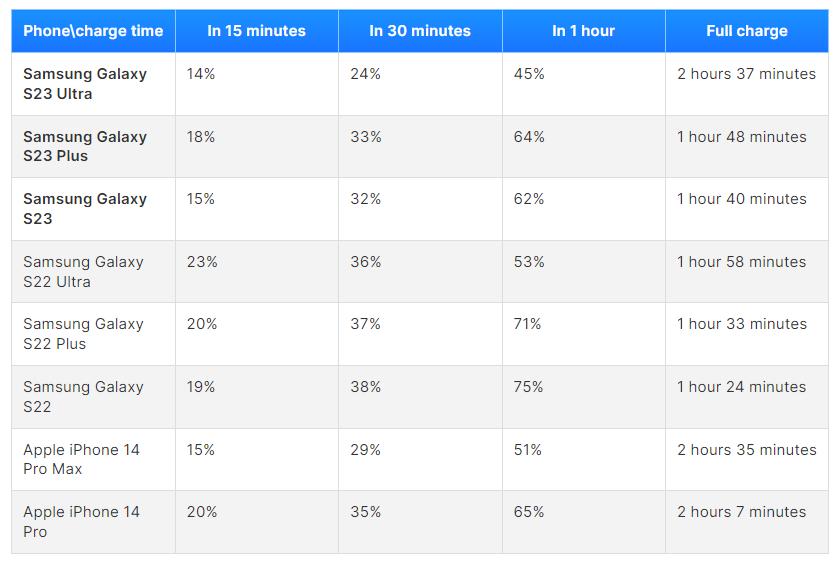The image size is (839, 561).
Task: Click the "In 30 minutes" header cell
Action: click(x=420, y=31)
